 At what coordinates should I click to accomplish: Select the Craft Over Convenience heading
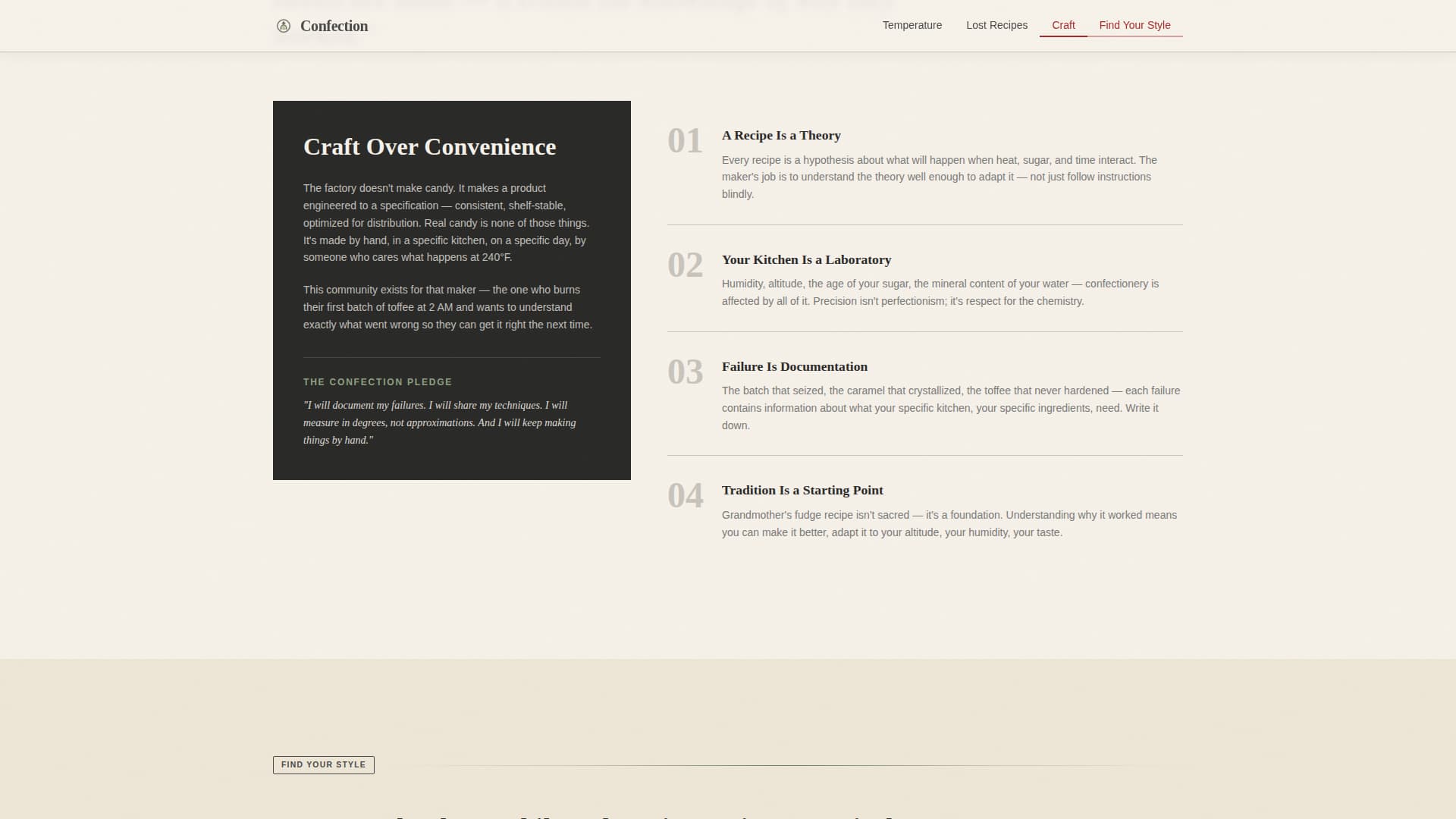(x=429, y=146)
